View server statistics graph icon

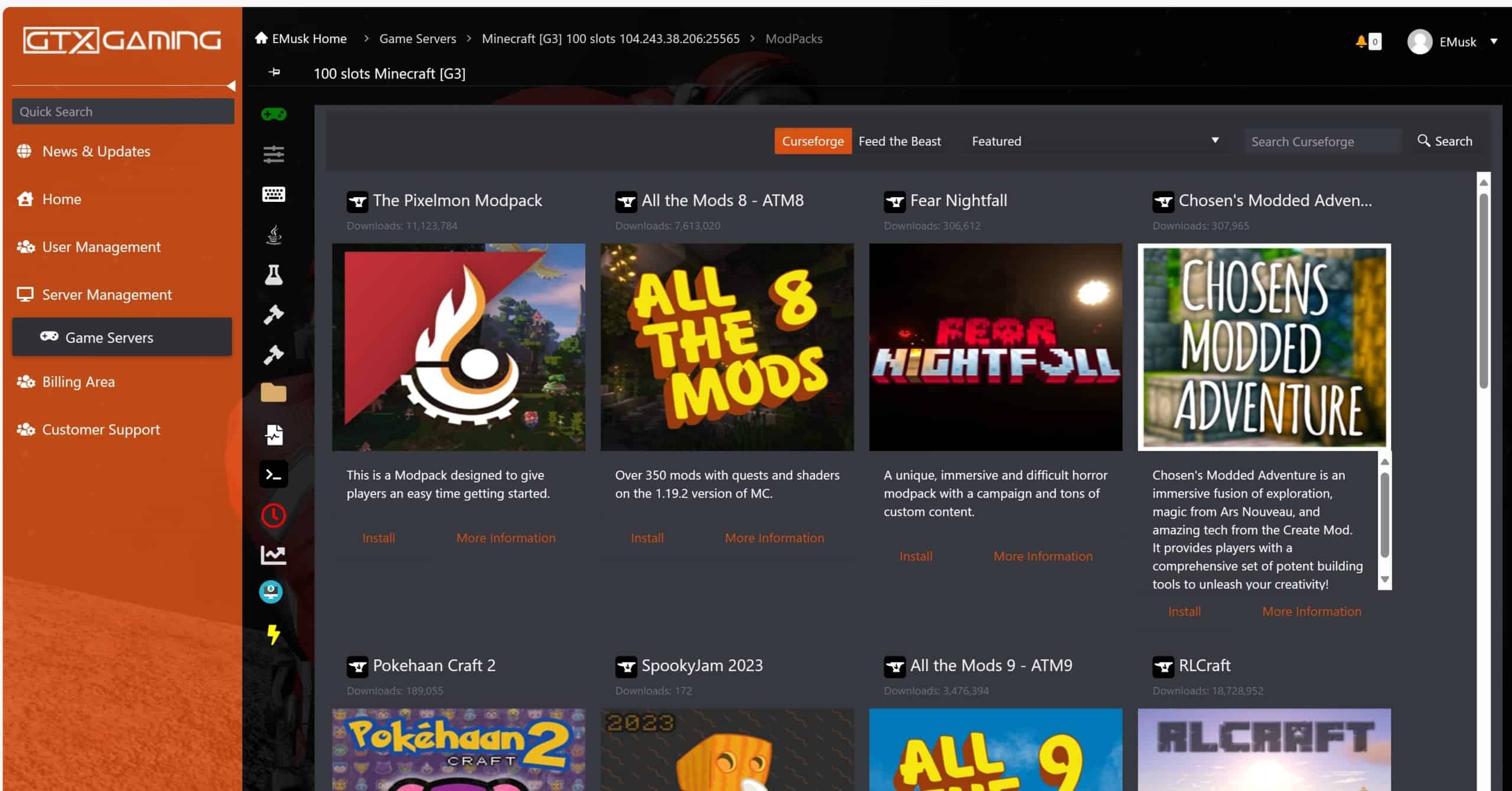point(273,554)
